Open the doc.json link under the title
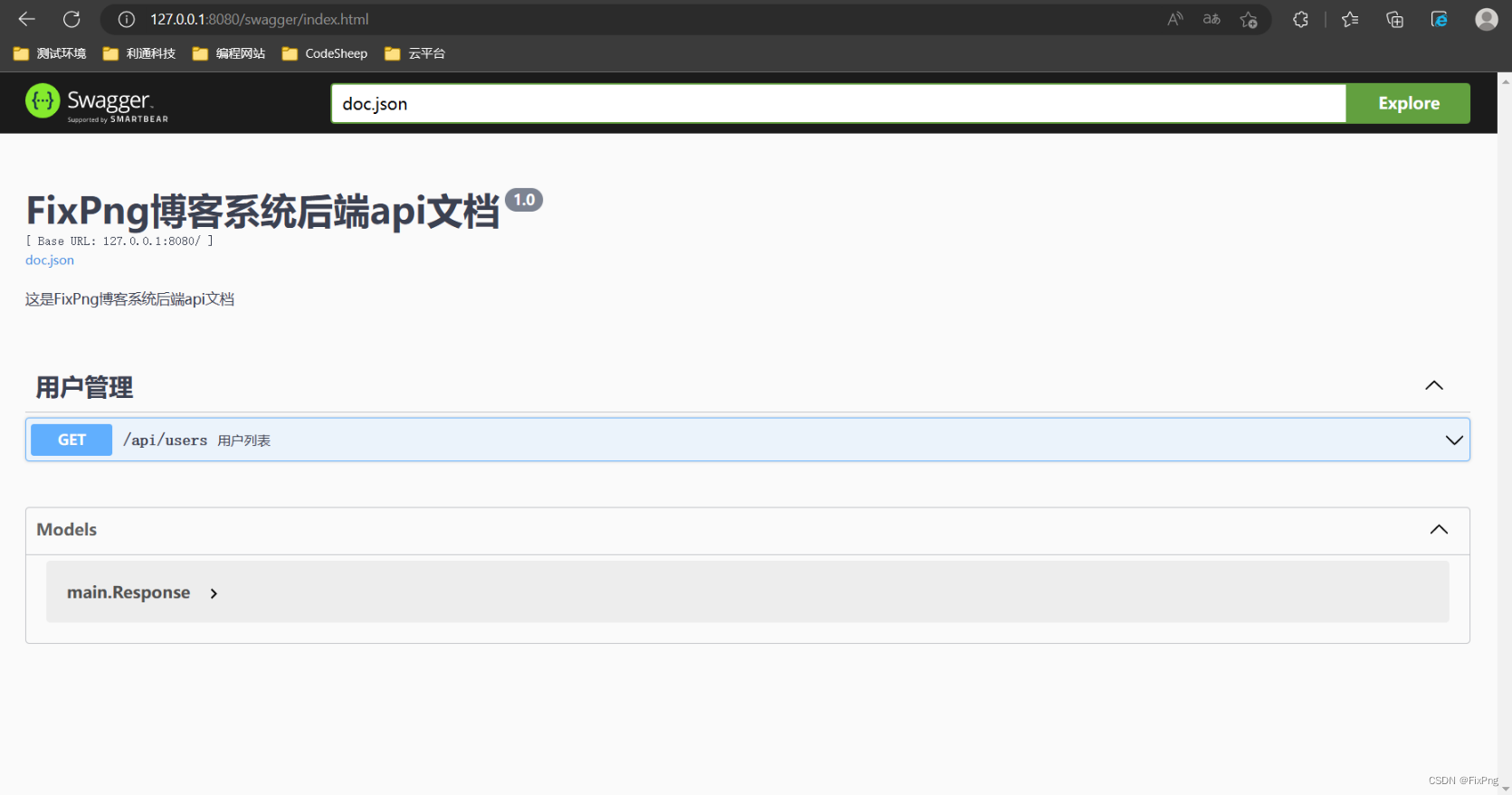Screen dimensions: 1512x795 tap(50, 260)
